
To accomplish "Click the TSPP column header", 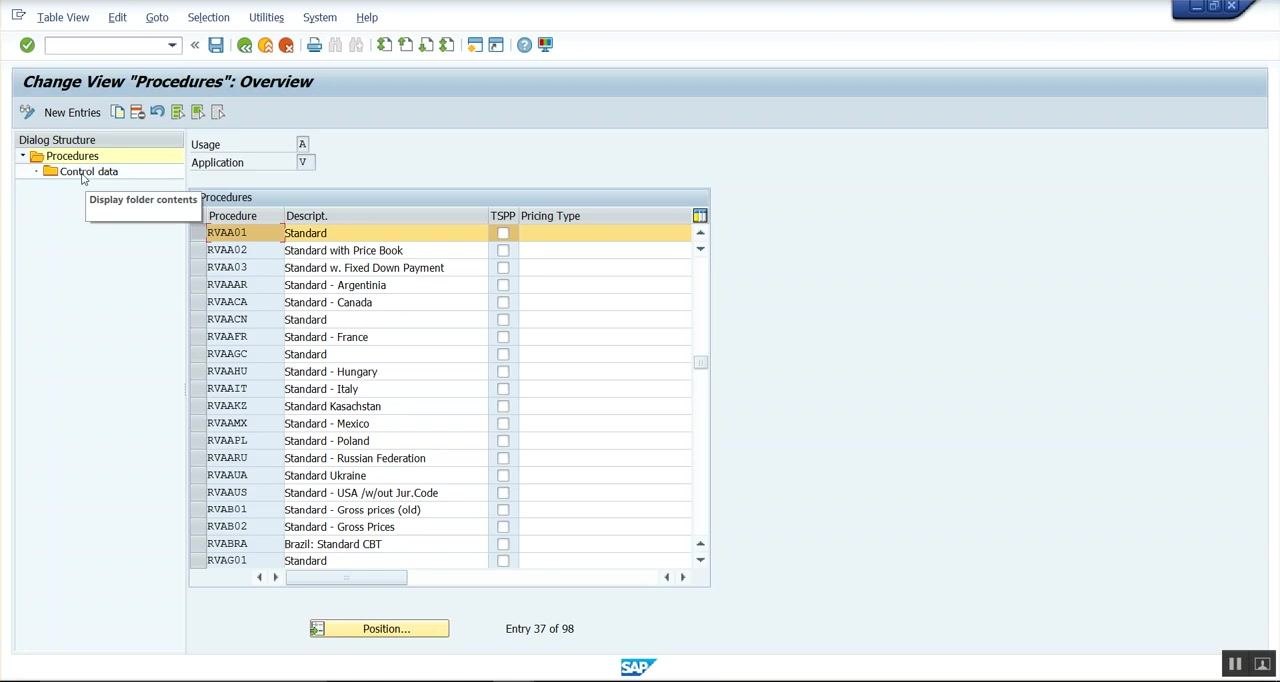I will [503, 216].
